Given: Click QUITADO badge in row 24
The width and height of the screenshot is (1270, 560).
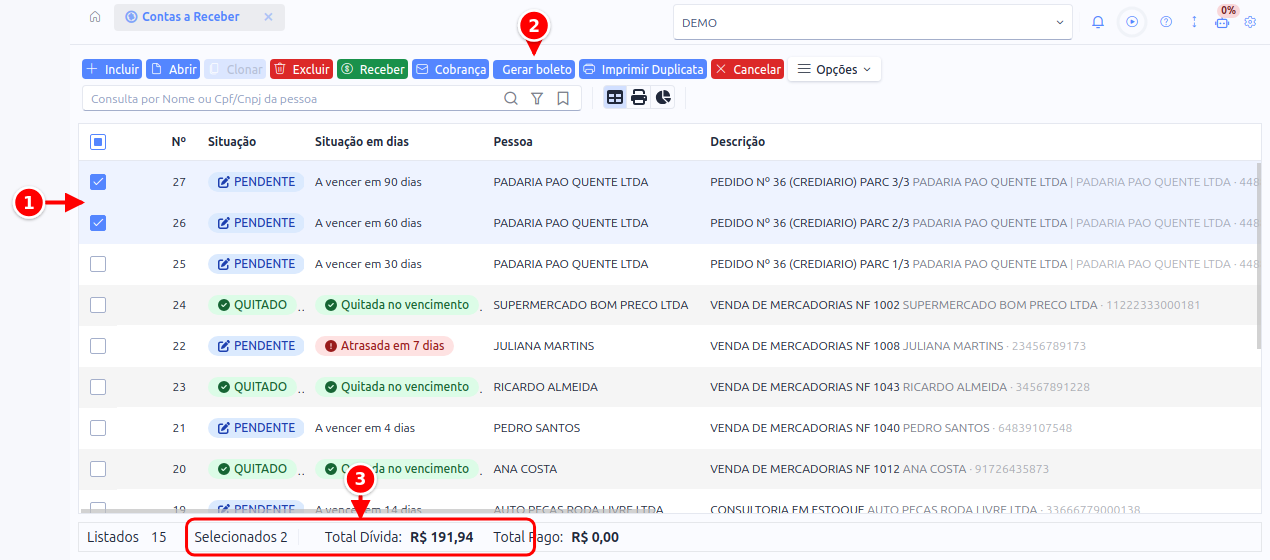Looking at the screenshot, I should (x=252, y=305).
